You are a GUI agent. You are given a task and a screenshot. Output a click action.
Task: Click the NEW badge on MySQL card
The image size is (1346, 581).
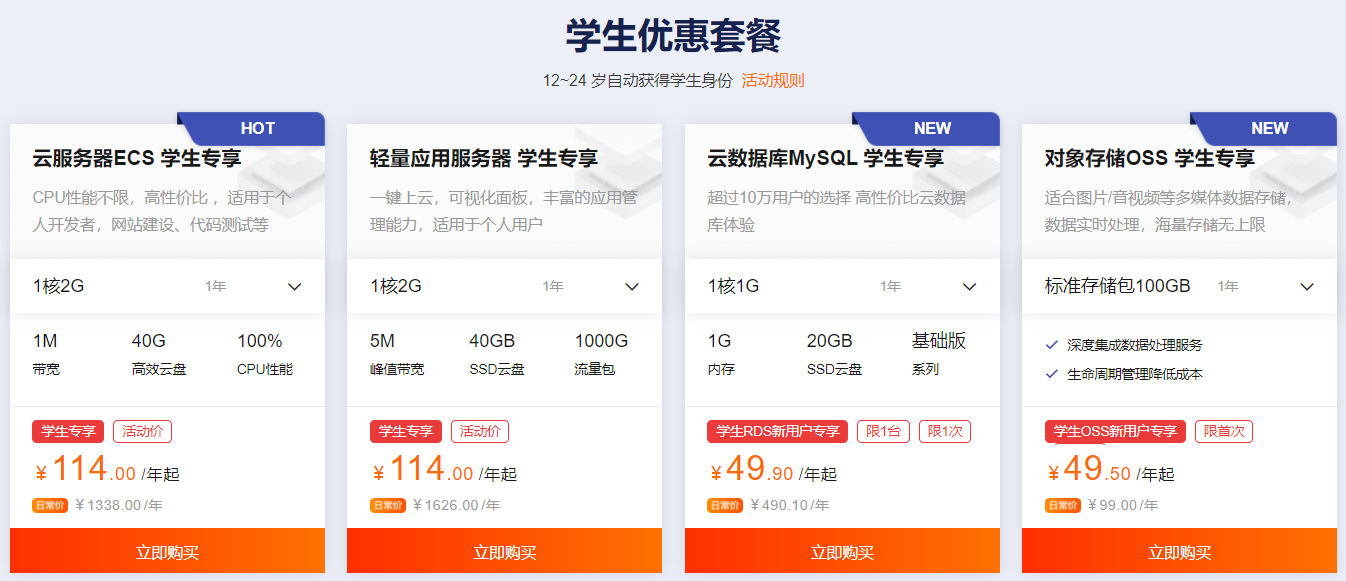pos(932,128)
